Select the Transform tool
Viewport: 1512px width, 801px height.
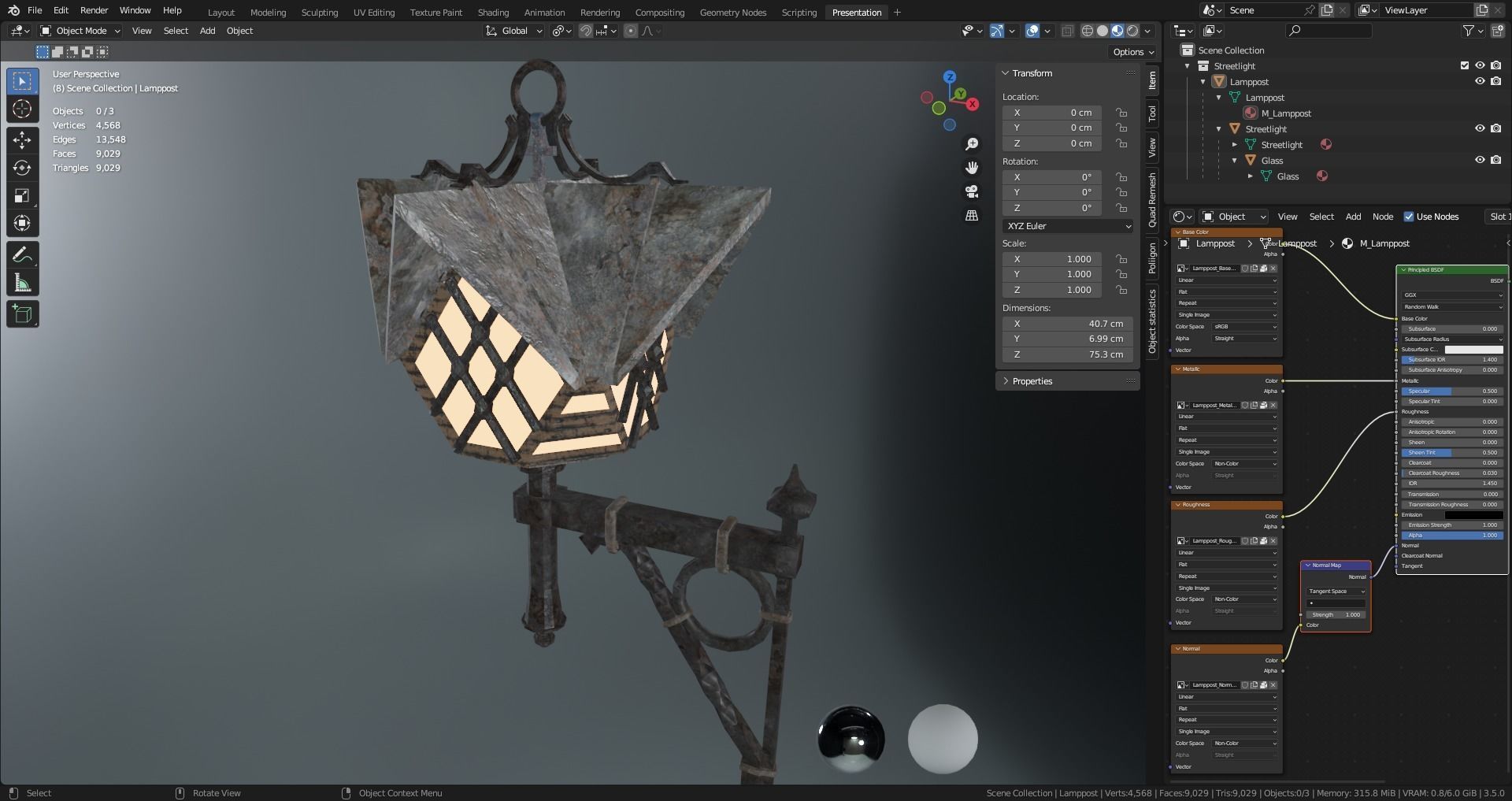pos(22,223)
